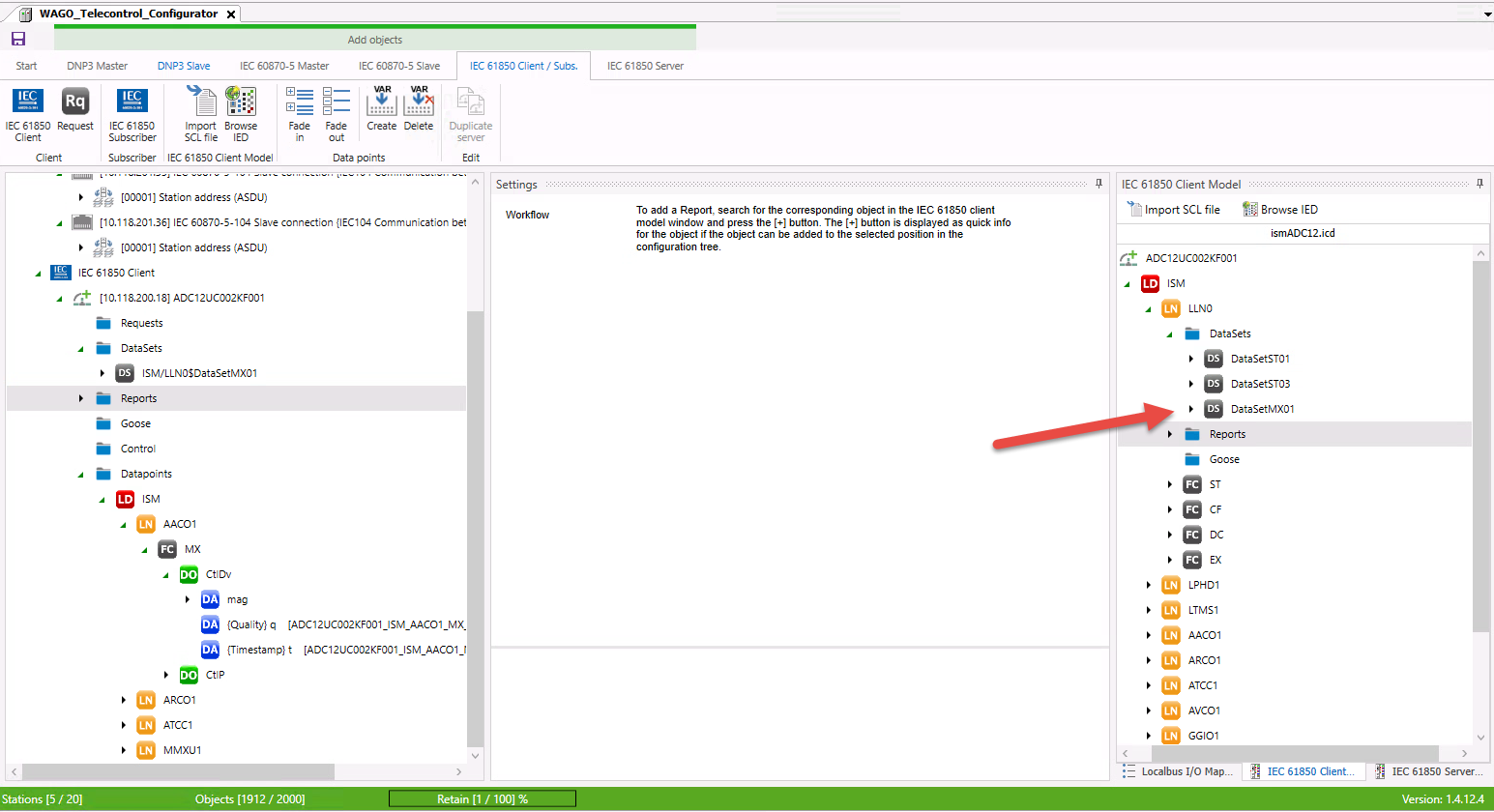The width and height of the screenshot is (1494, 812).
Task: Open tab list dropdown arrow at top right
Action: pyautogui.click(x=1487, y=14)
